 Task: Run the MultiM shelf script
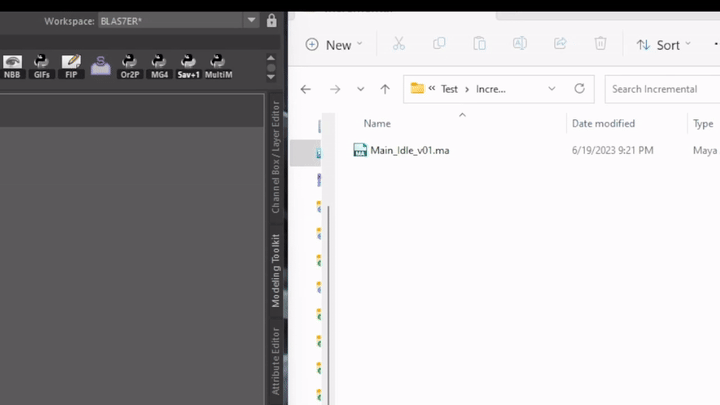pos(218,67)
